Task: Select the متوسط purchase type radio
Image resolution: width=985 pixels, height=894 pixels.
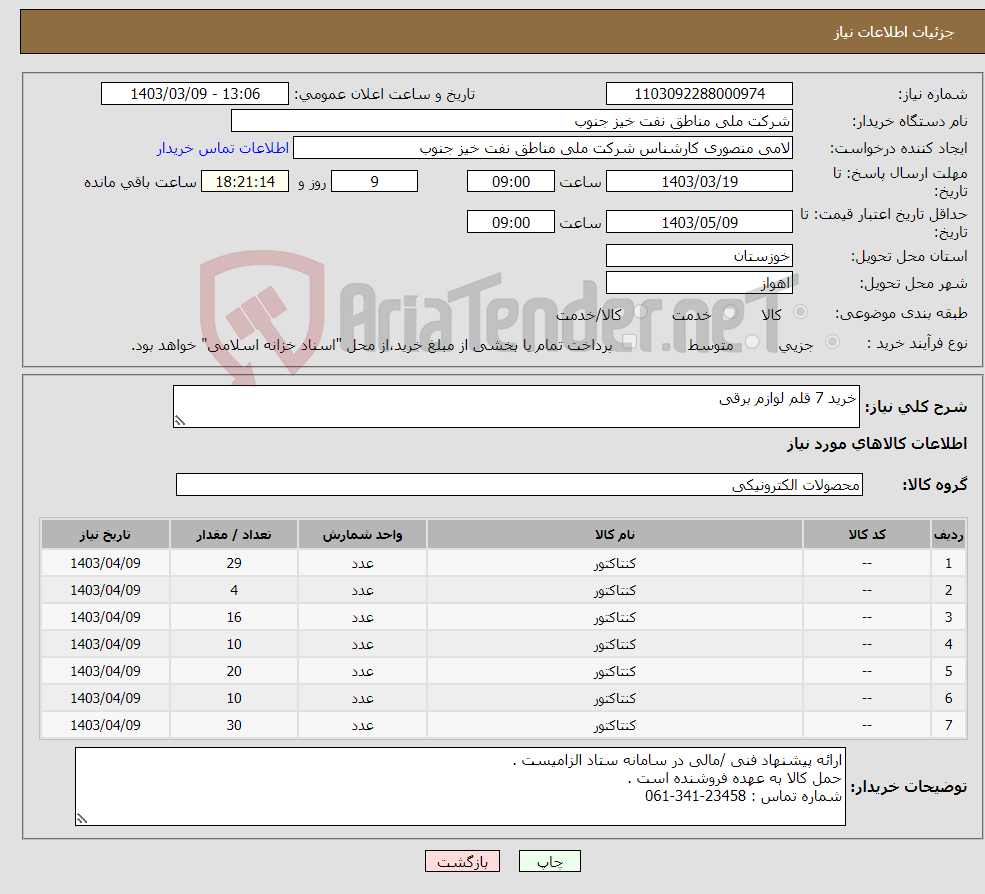Action: click(752, 341)
